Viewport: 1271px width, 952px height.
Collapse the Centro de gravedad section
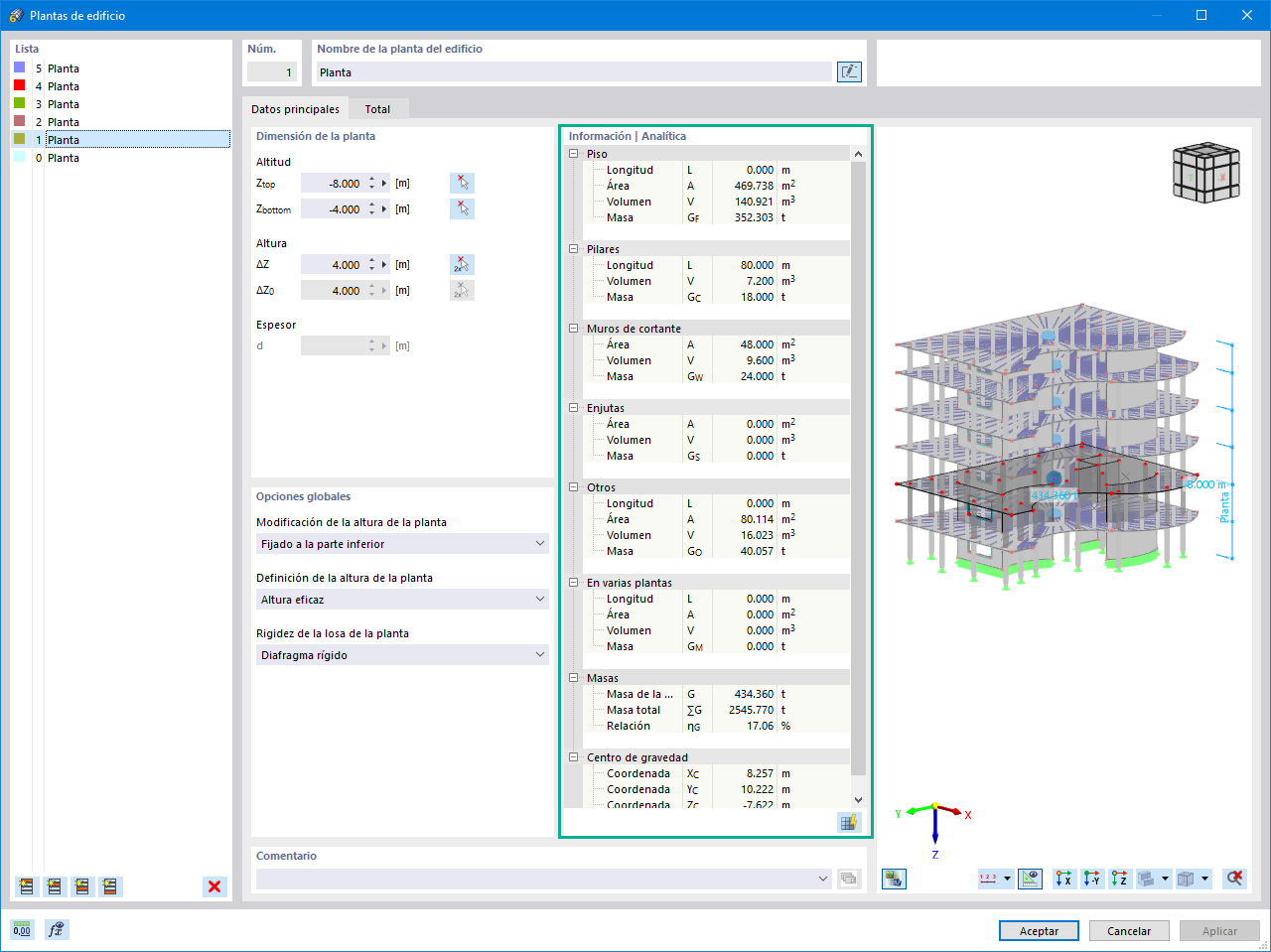573,757
